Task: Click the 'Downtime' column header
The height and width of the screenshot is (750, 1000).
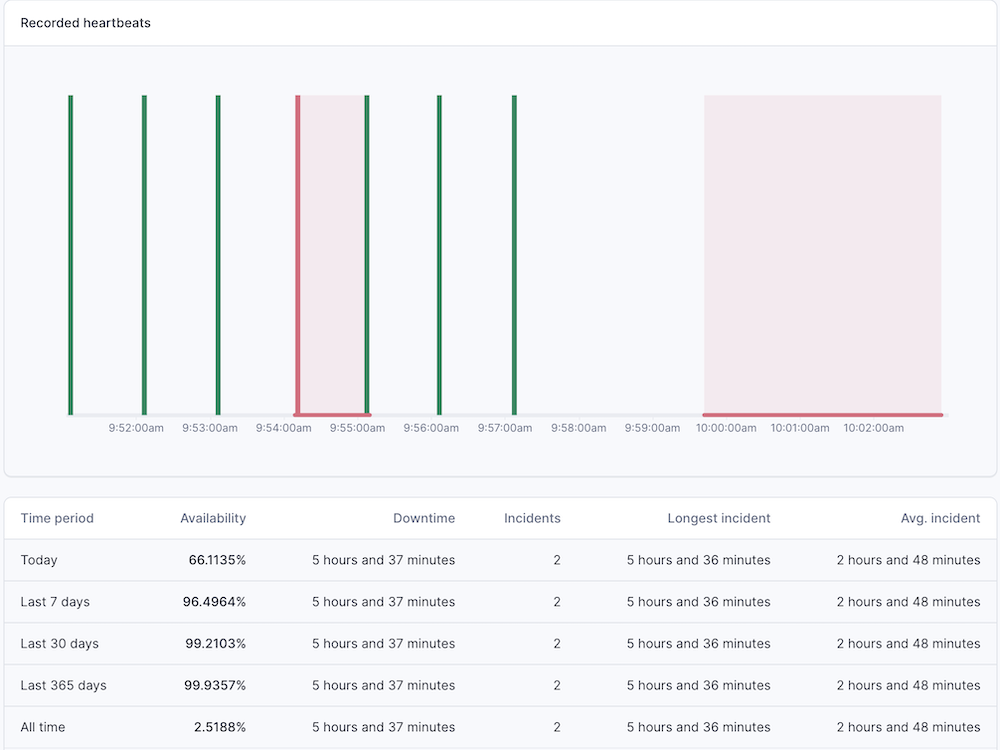Action: (424, 518)
